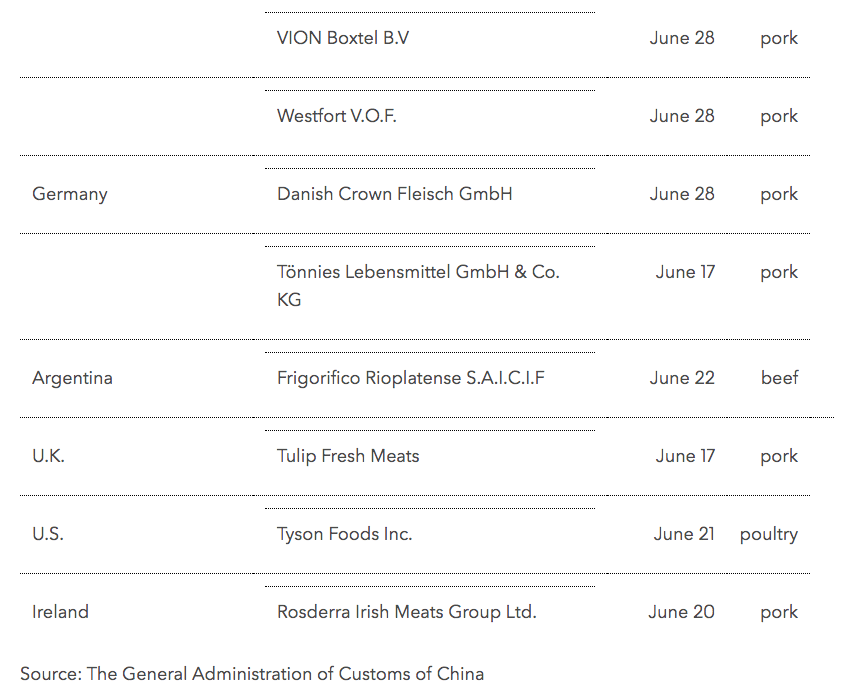Click the VION Boxtel B.V company name
The image size is (841, 696).
click(x=343, y=38)
